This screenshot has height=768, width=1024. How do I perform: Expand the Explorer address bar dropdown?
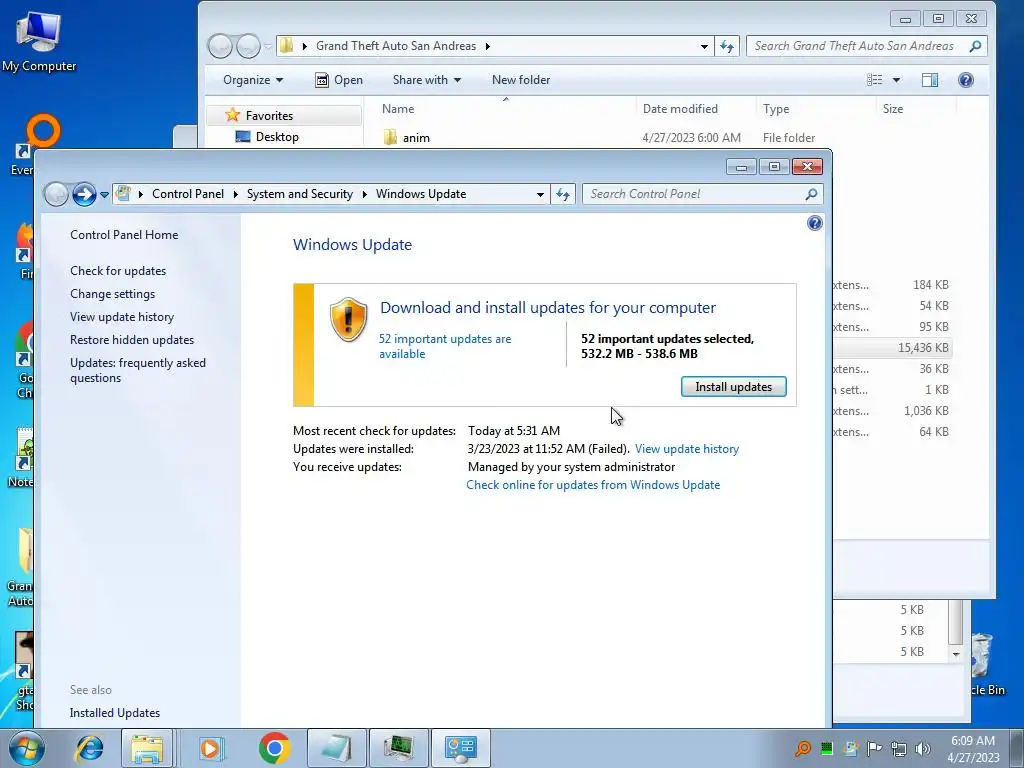coord(704,46)
